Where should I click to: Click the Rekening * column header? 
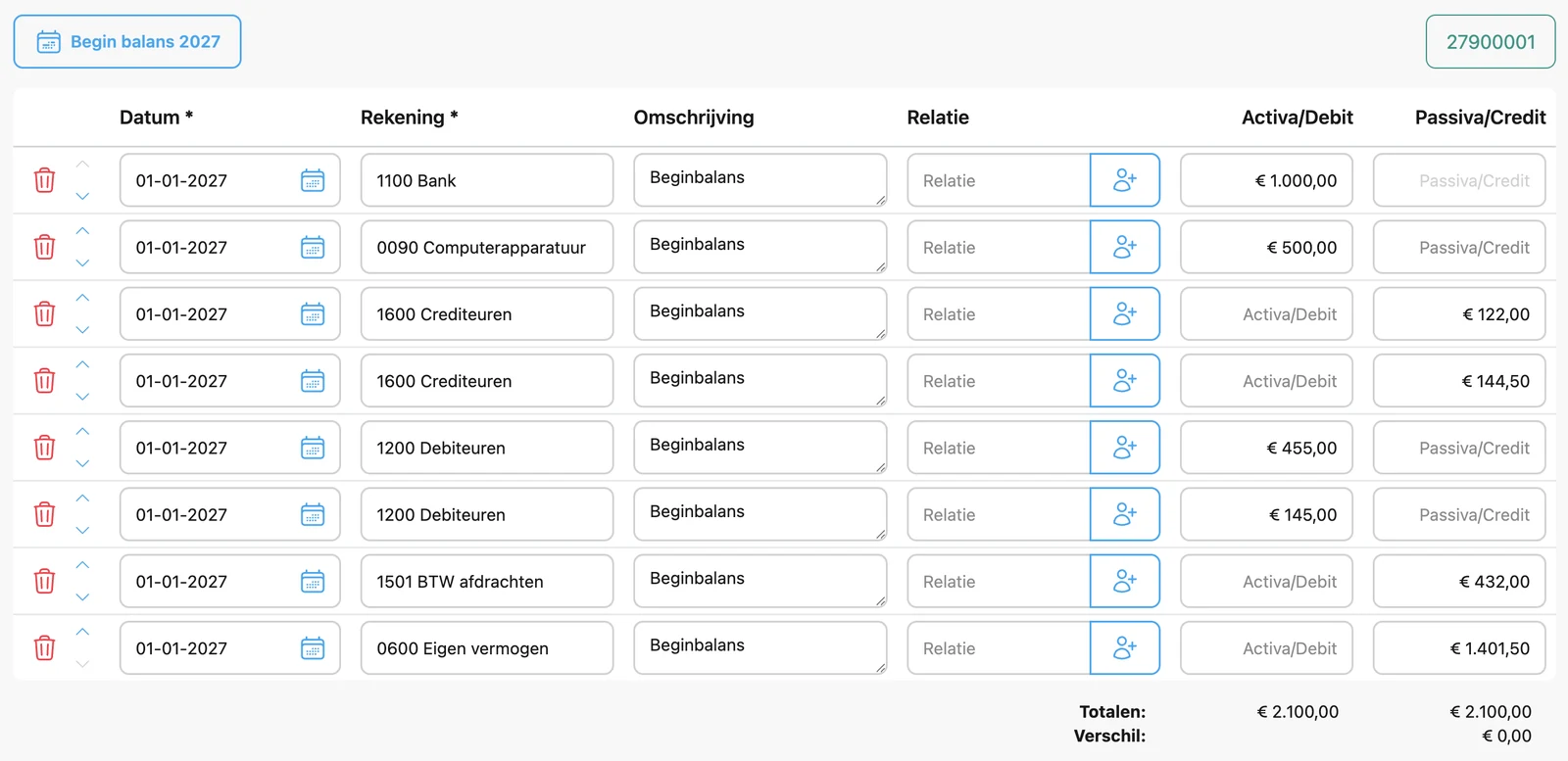pos(410,118)
